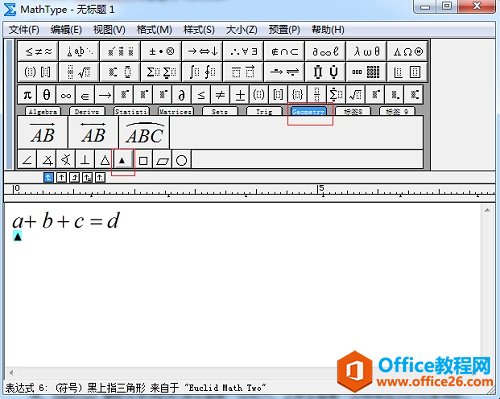Insert the less-than-or-equal symbol in small bar
This screenshot has width=500, height=399.
[201, 95]
